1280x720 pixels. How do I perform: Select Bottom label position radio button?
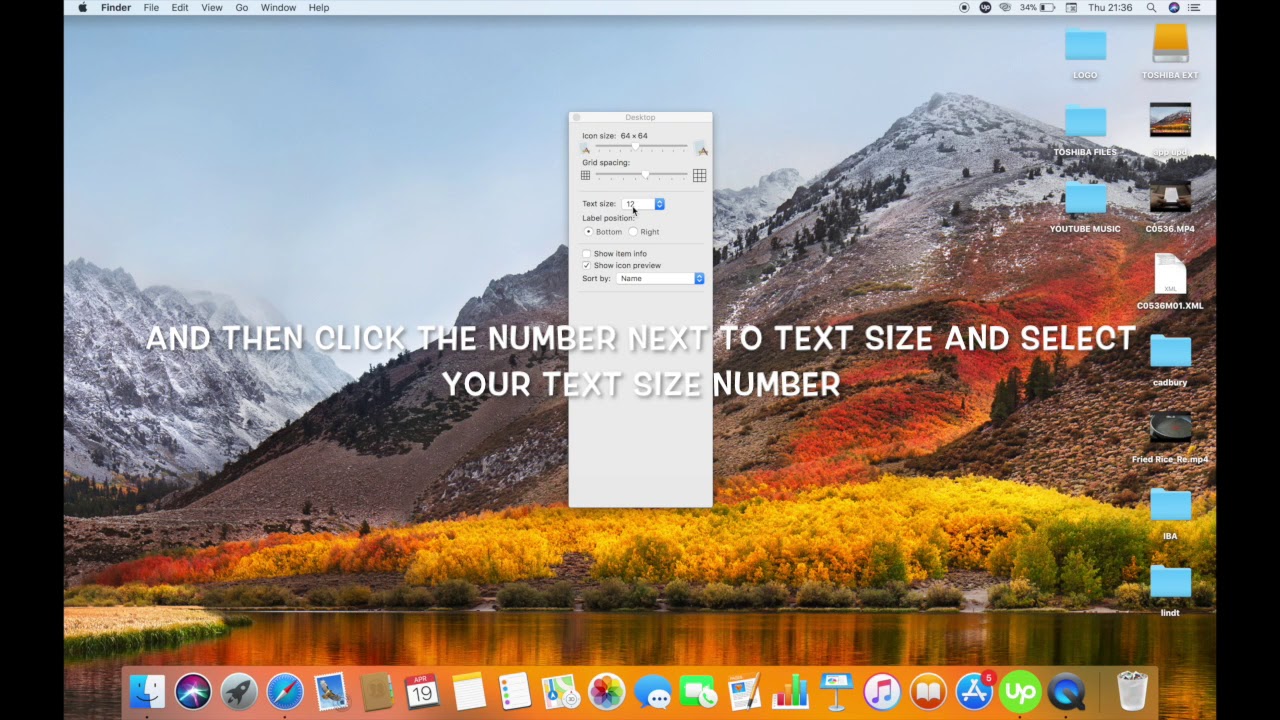pos(588,231)
